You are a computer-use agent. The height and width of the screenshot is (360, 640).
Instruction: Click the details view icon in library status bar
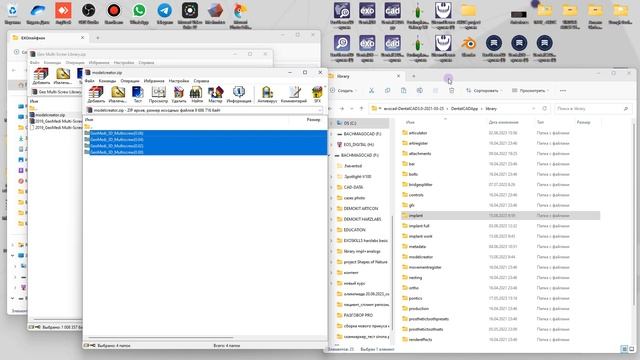click(624, 349)
